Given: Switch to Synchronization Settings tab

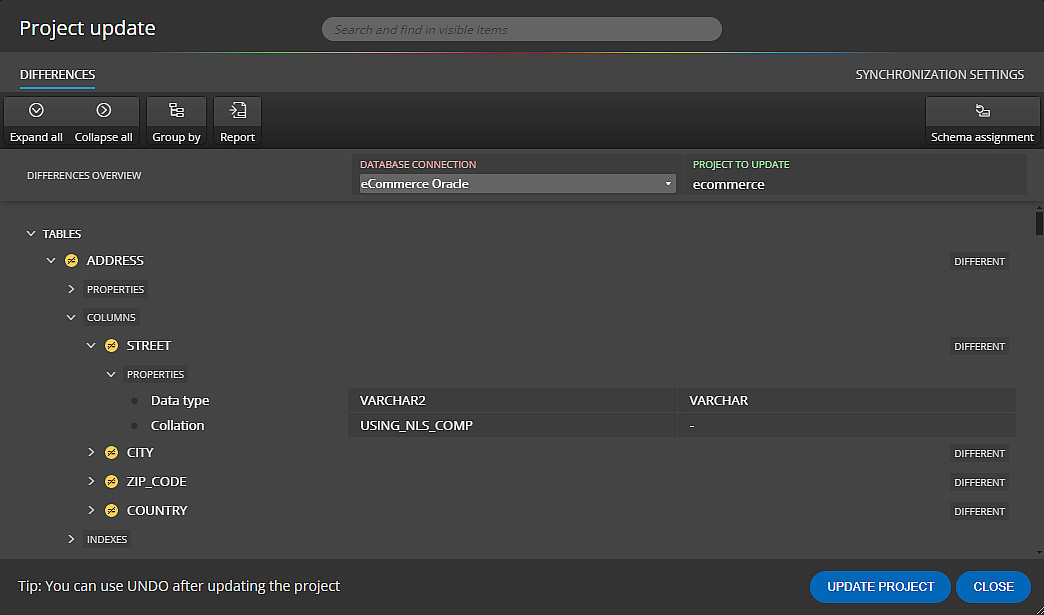Looking at the screenshot, I should [x=939, y=75].
